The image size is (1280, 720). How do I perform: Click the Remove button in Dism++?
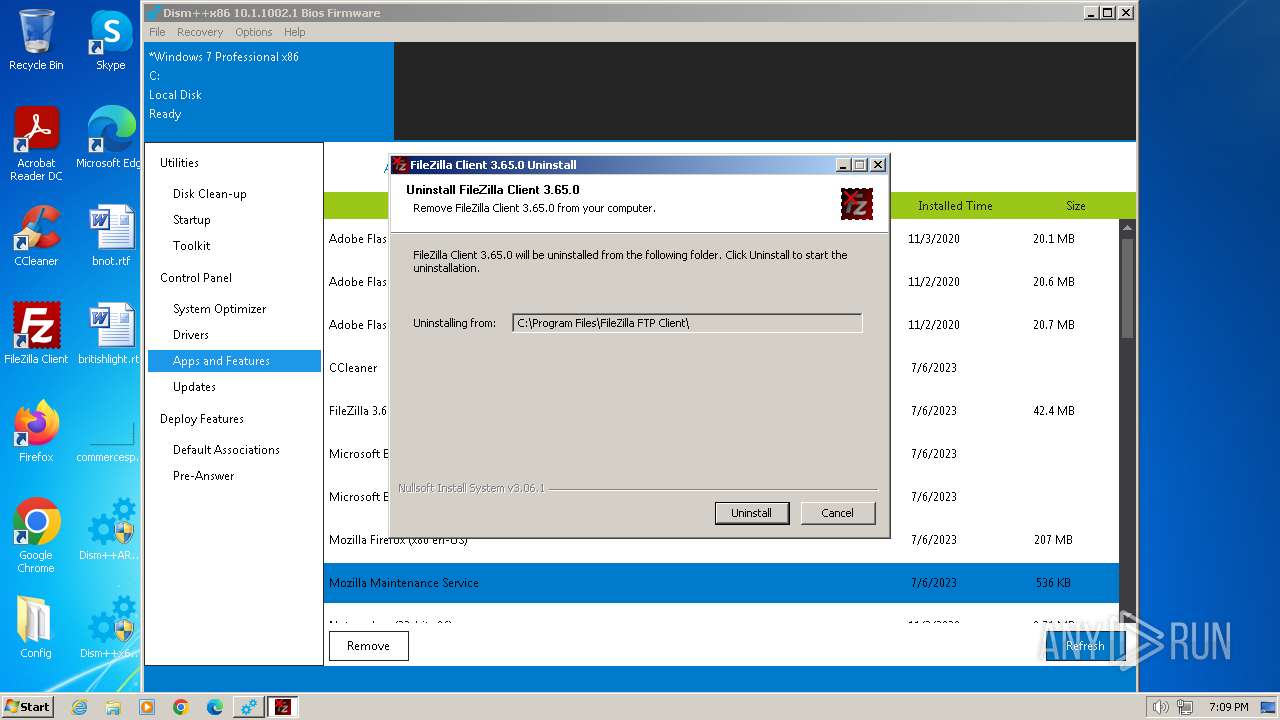click(368, 646)
